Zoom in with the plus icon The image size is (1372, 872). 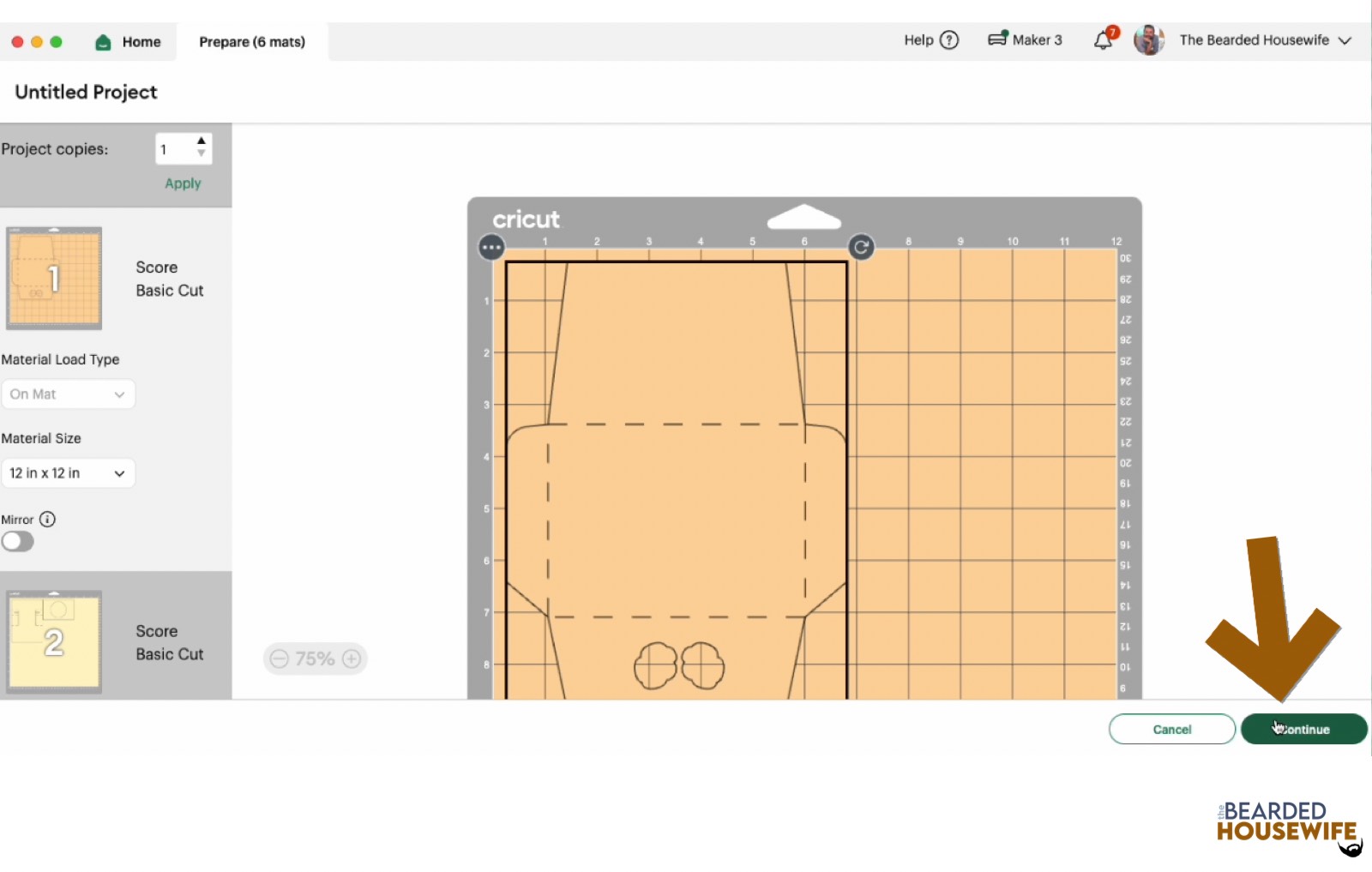tap(352, 659)
